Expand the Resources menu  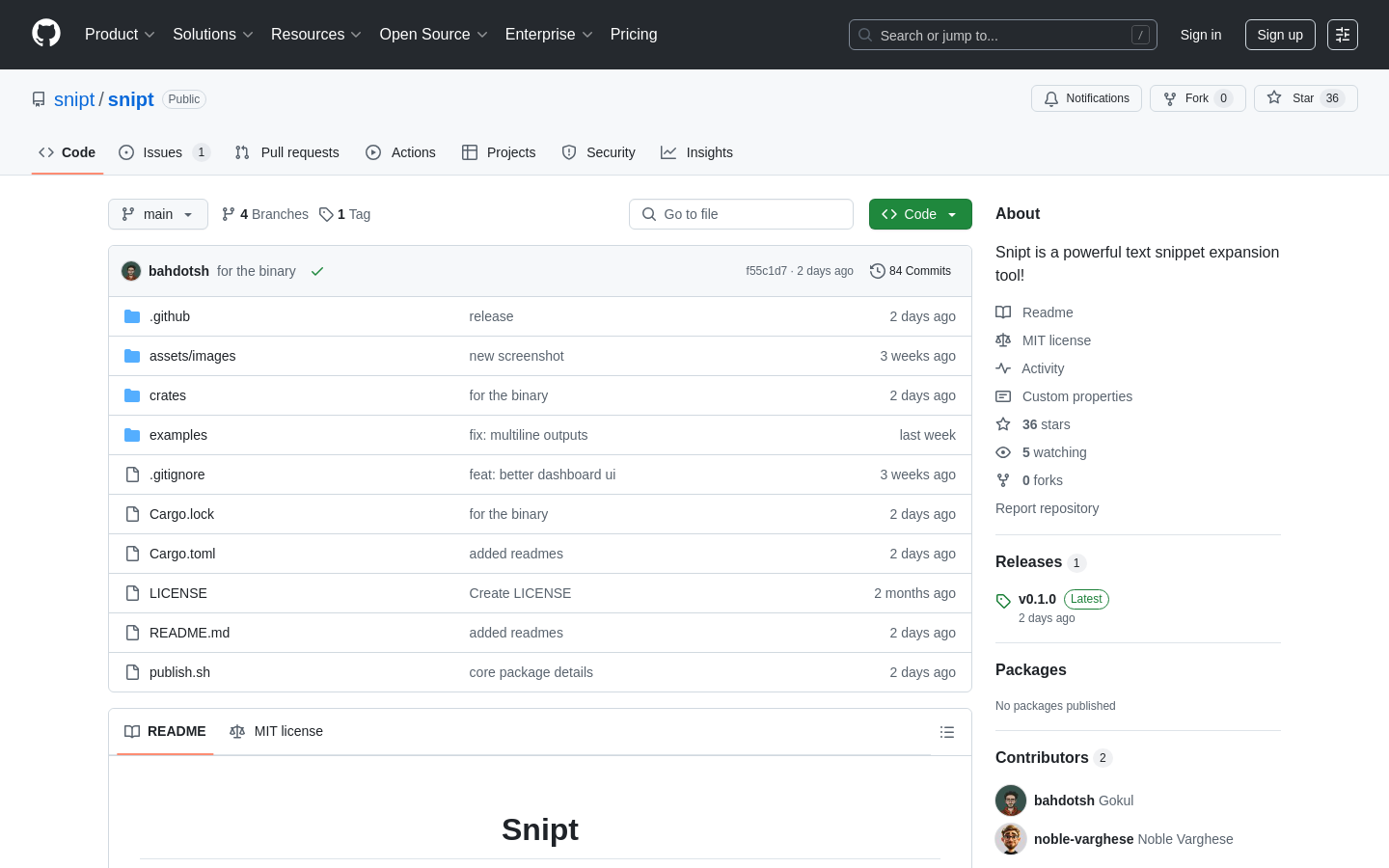[x=316, y=35]
